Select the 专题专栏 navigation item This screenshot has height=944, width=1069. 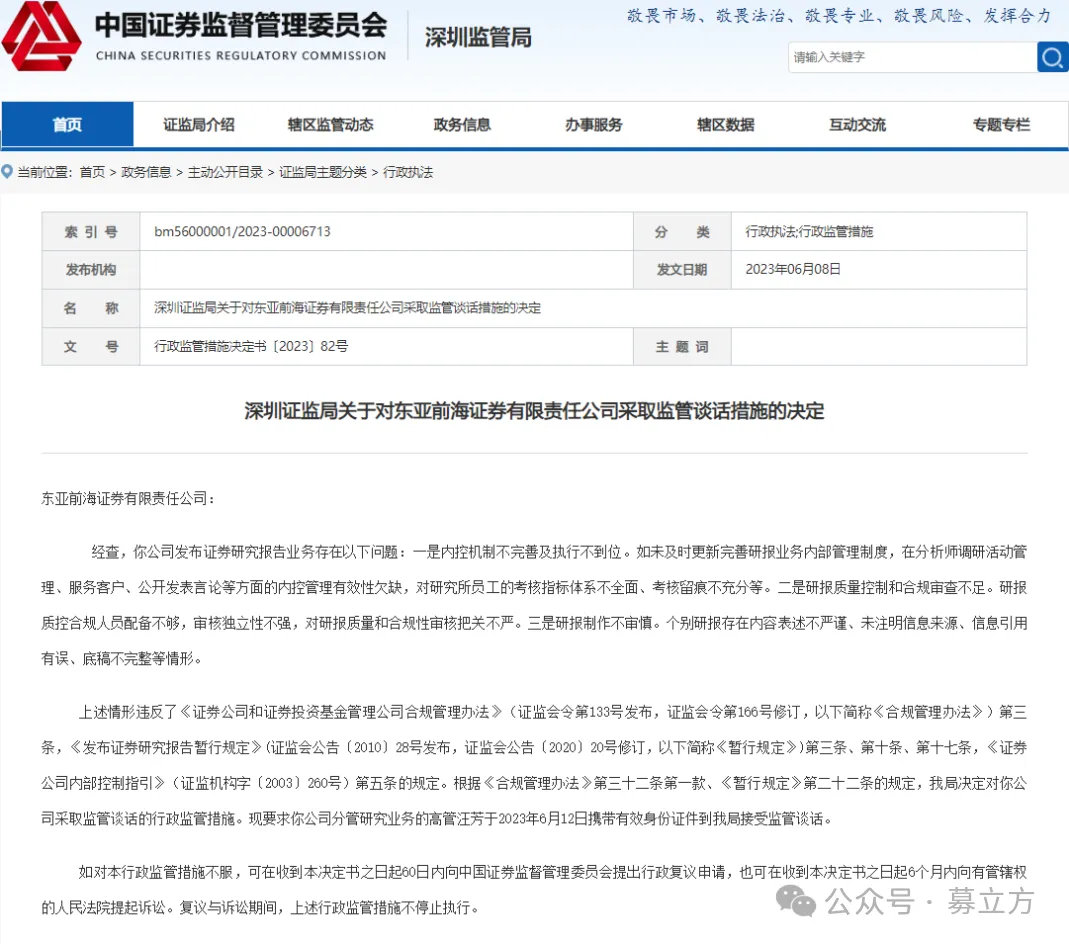coord(1001,125)
